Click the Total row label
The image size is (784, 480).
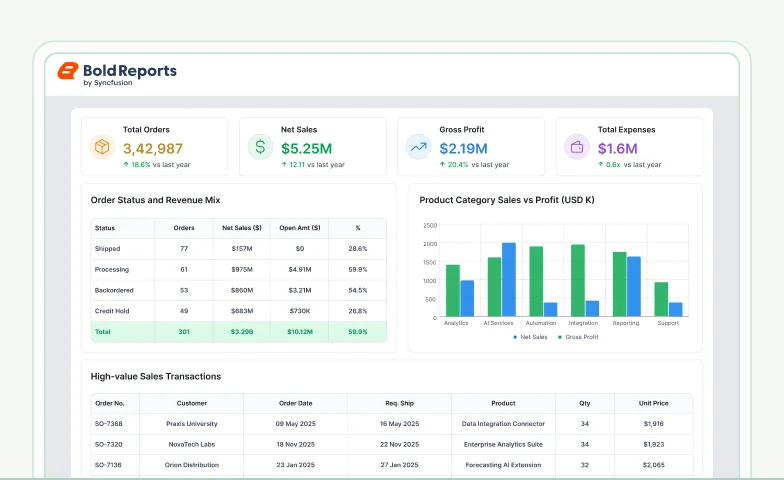(x=102, y=332)
